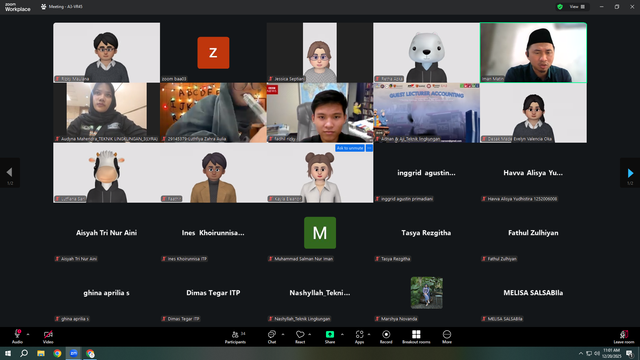Open the Windows notification center
This screenshot has height=360, width=640.
tap(630, 353)
